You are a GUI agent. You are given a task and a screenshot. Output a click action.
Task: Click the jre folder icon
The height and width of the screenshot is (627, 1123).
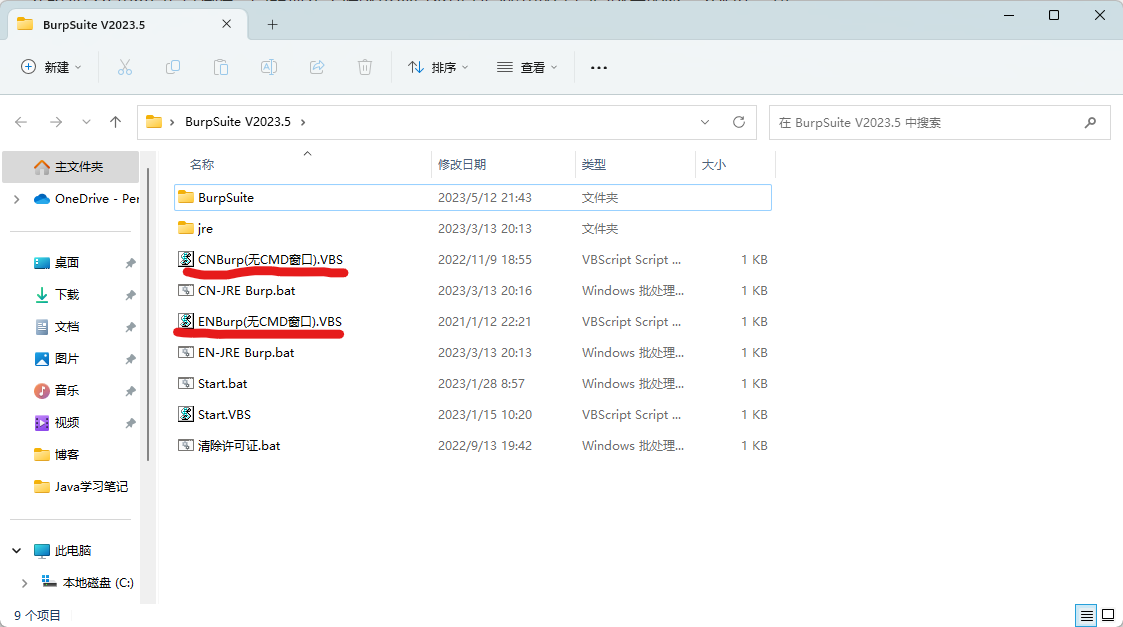[185, 229]
